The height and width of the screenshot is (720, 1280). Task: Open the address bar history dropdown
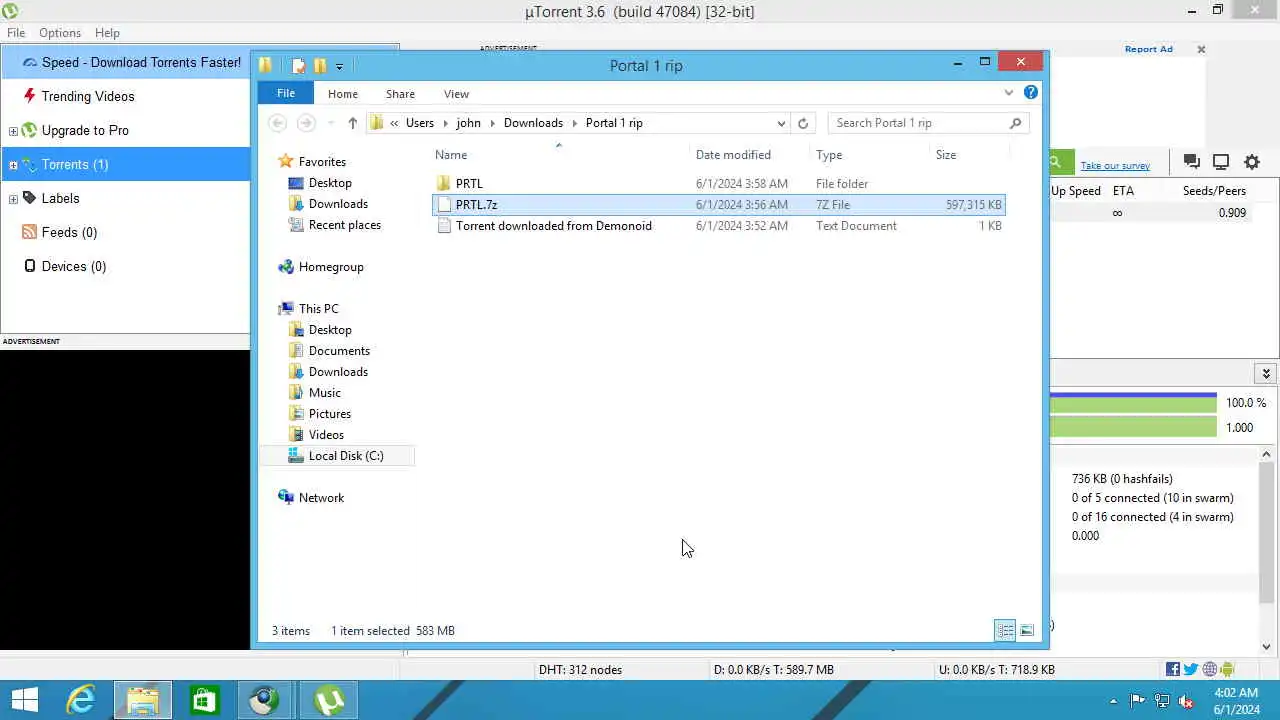point(781,123)
